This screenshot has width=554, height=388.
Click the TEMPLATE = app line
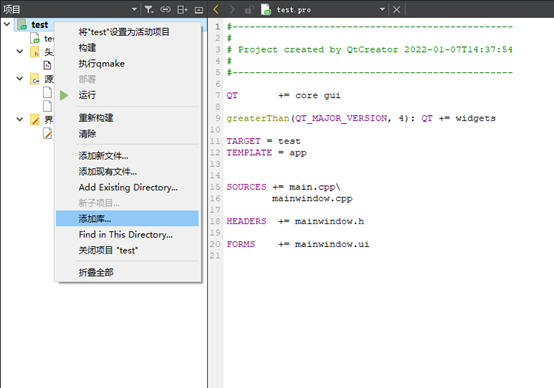(x=266, y=153)
